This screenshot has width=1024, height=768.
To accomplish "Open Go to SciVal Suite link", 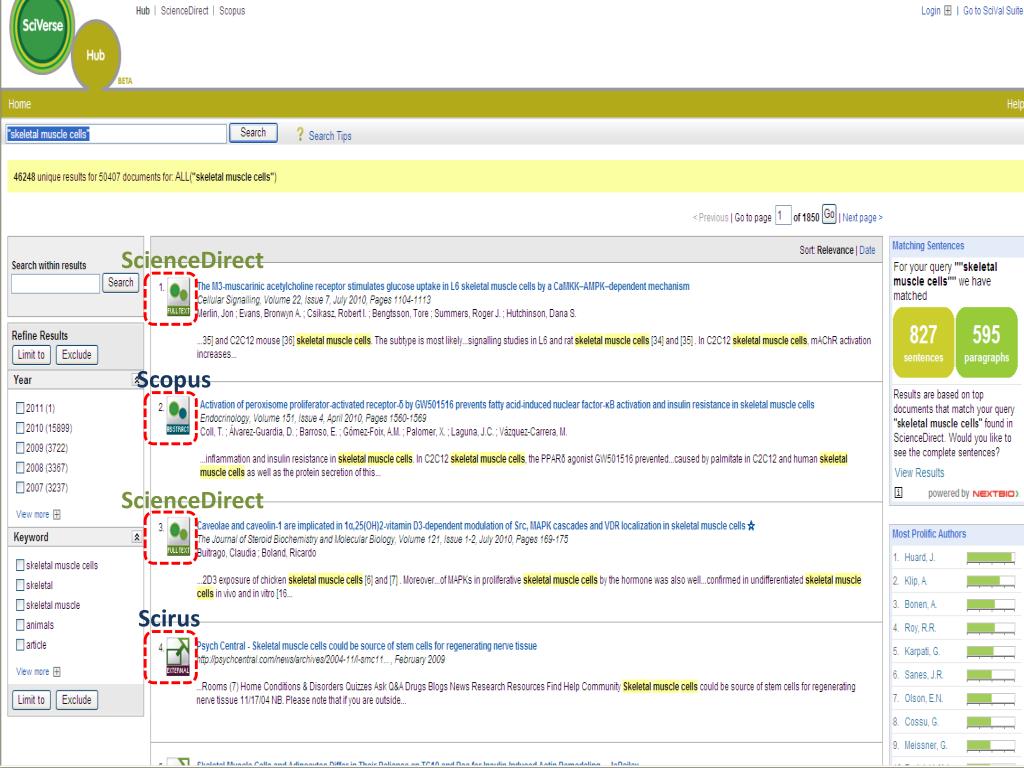I will (993, 10).
